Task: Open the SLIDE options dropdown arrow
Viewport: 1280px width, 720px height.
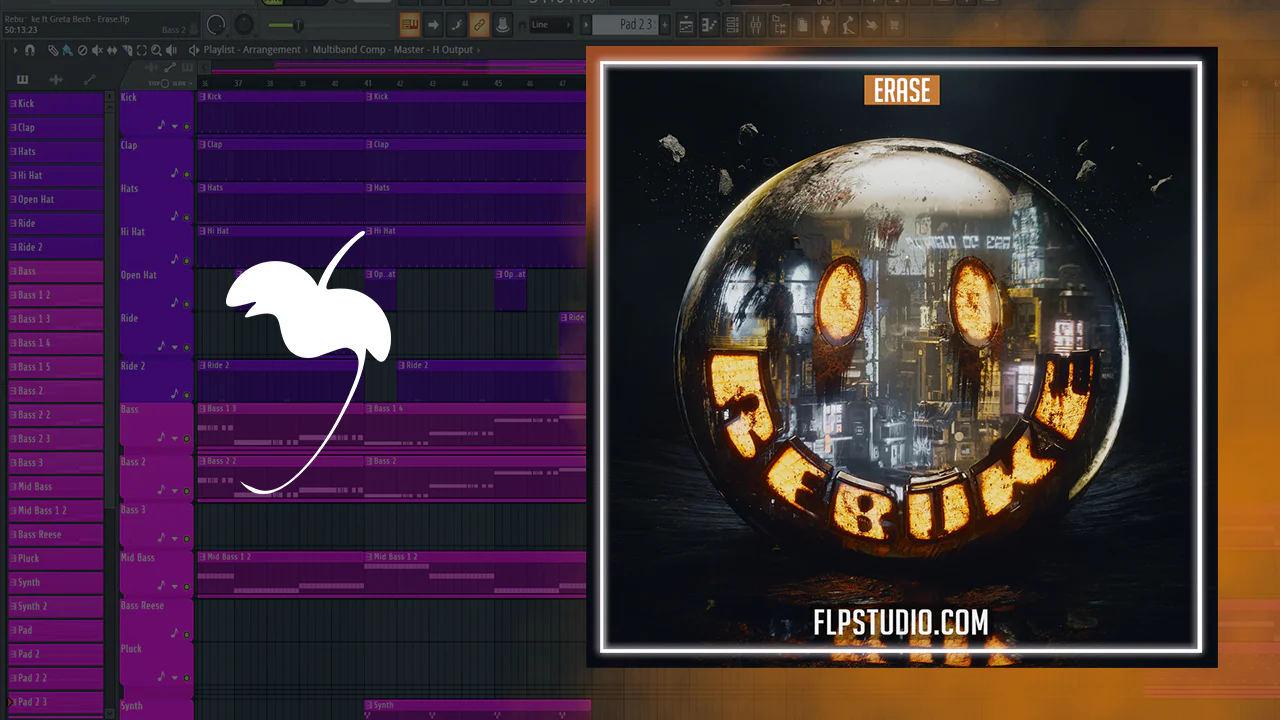Action: (190, 84)
